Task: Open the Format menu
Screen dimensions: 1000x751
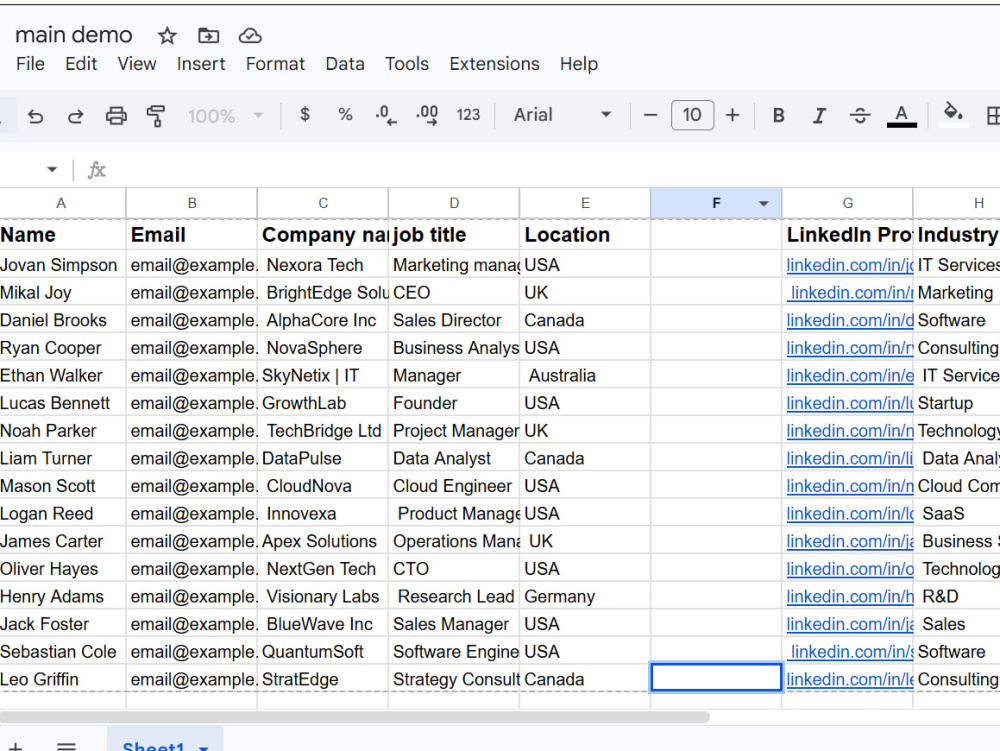Action: [276, 64]
